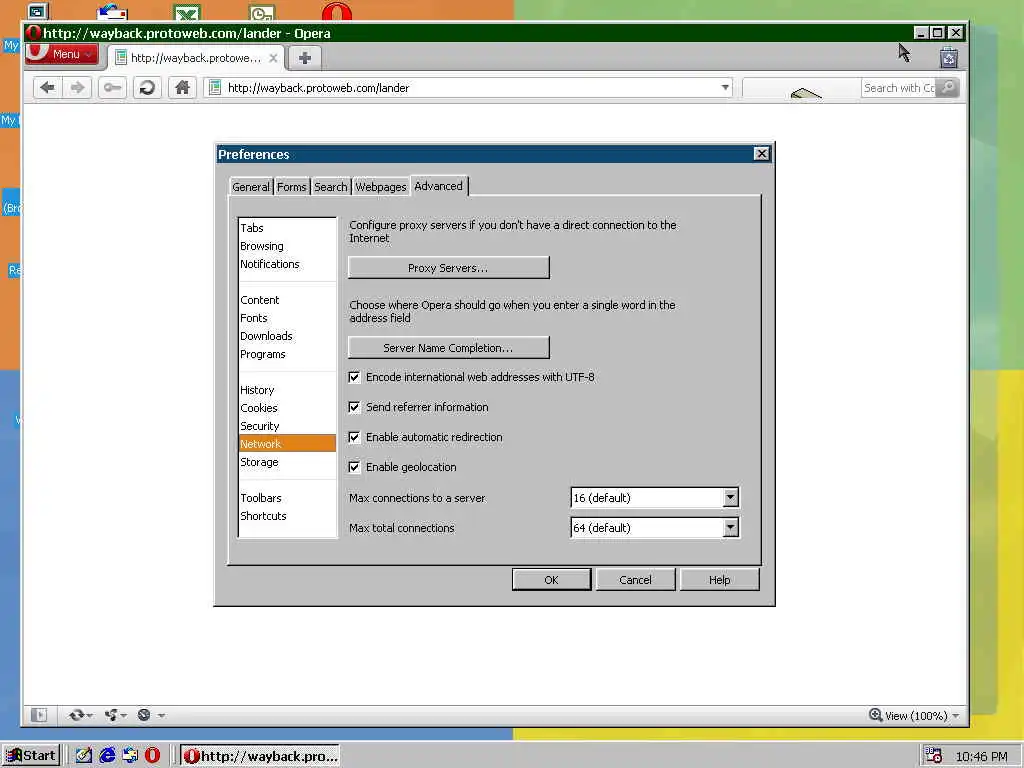Open a new tab with plus button
The height and width of the screenshot is (768, 1024).
click(304, 58)
